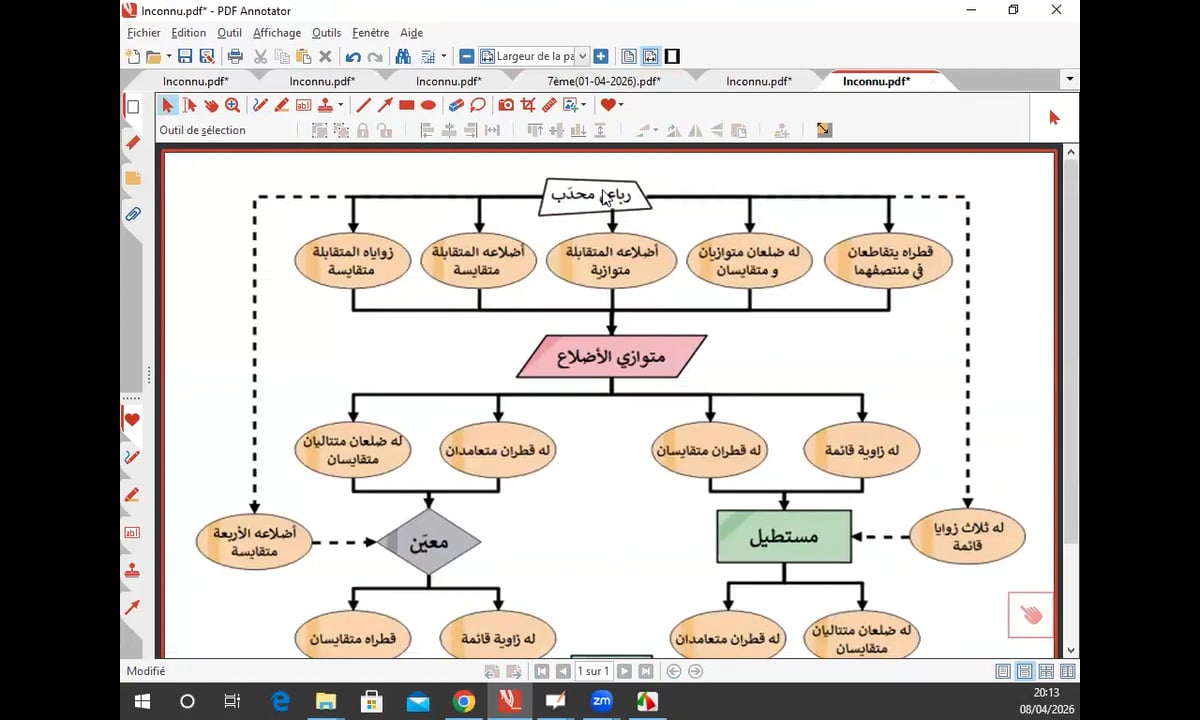
Task: Save the document with the floppy disk icon
Action: pos(185,57)
